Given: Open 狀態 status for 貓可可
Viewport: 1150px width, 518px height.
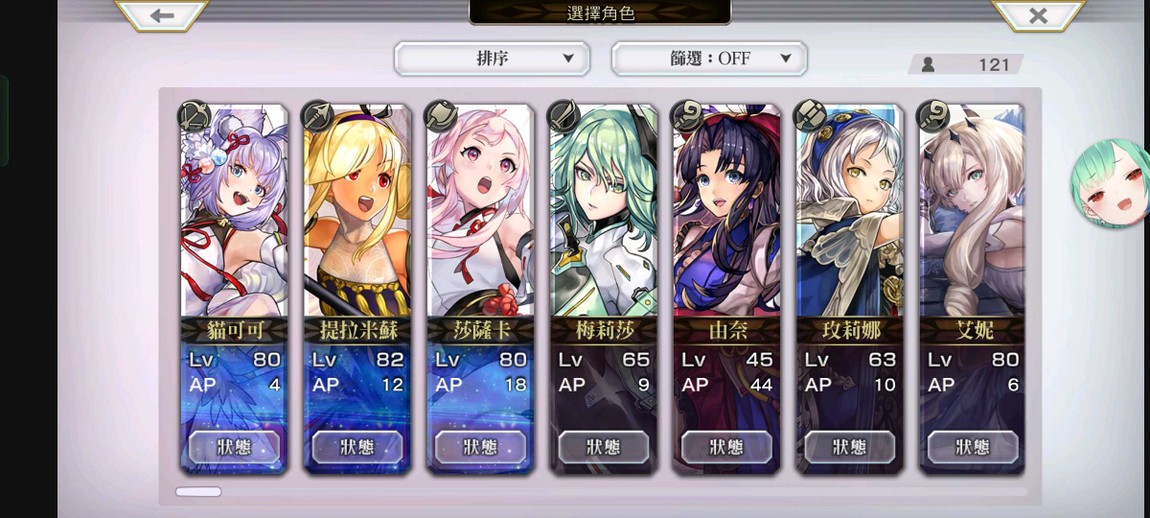Looking at the screenshot, I should click(x=234, y=447).
